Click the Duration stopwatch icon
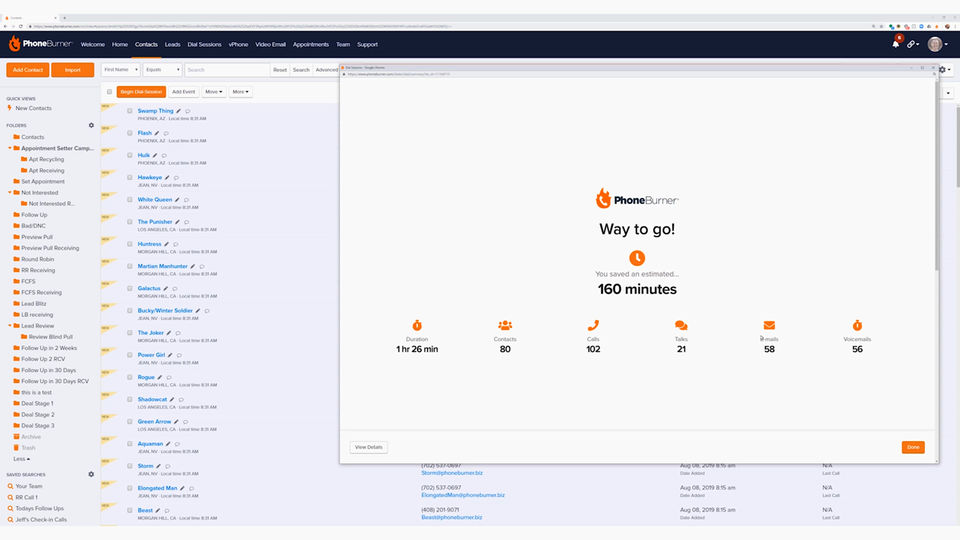This screenshot has height=540, width=960. coord(417,325)
